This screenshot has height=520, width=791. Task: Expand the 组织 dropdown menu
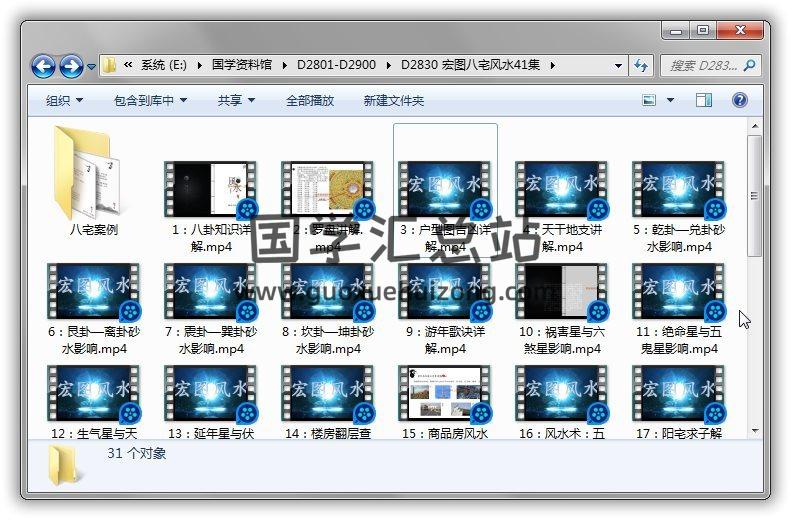64,101
